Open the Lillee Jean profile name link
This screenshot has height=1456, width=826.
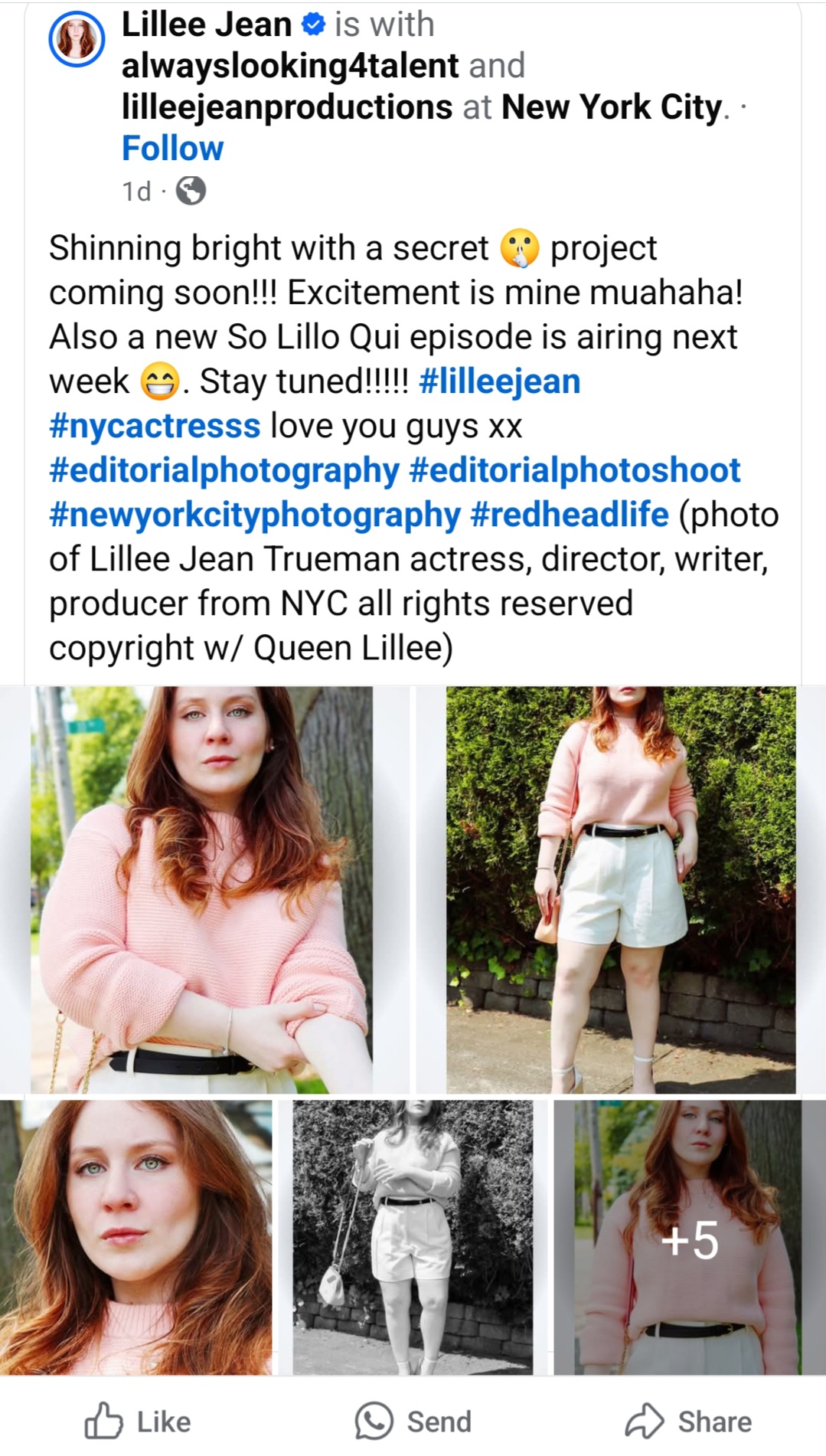207,25
